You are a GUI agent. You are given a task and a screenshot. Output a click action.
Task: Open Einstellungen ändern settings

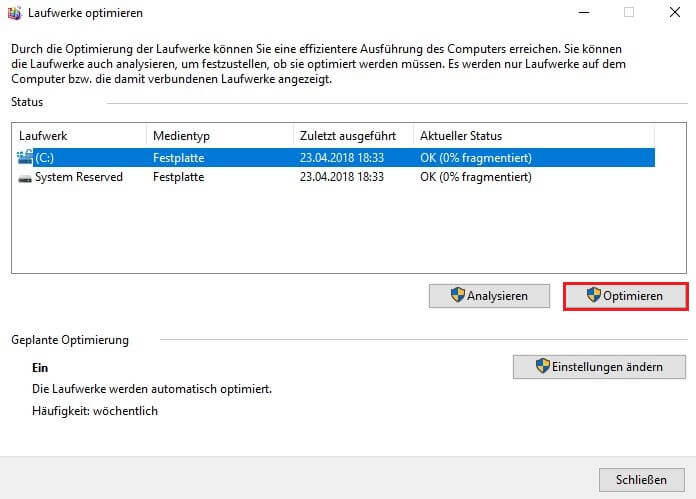click(x=599, y=367)
